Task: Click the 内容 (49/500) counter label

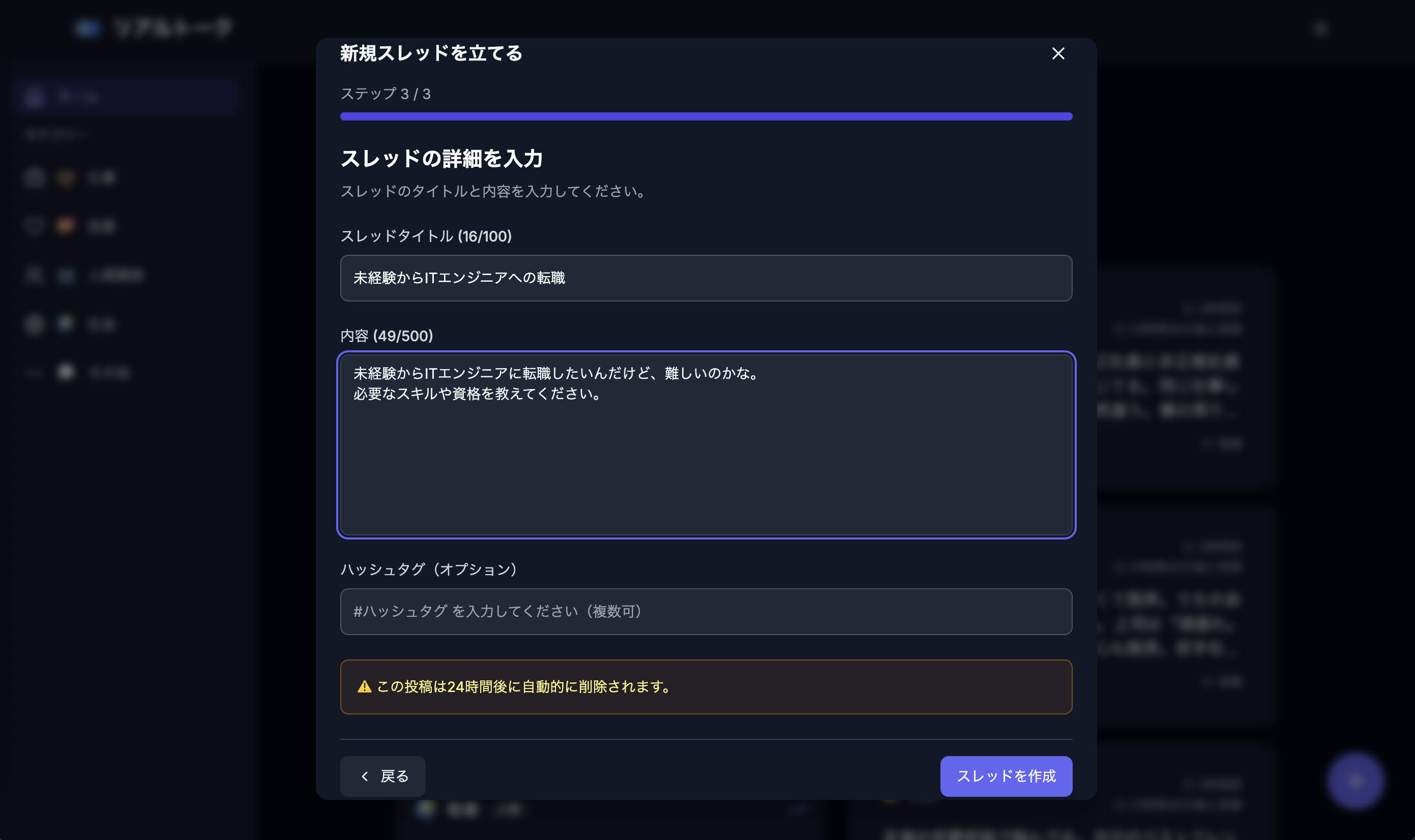Action: pyautogui.click(x=387, y=336)
